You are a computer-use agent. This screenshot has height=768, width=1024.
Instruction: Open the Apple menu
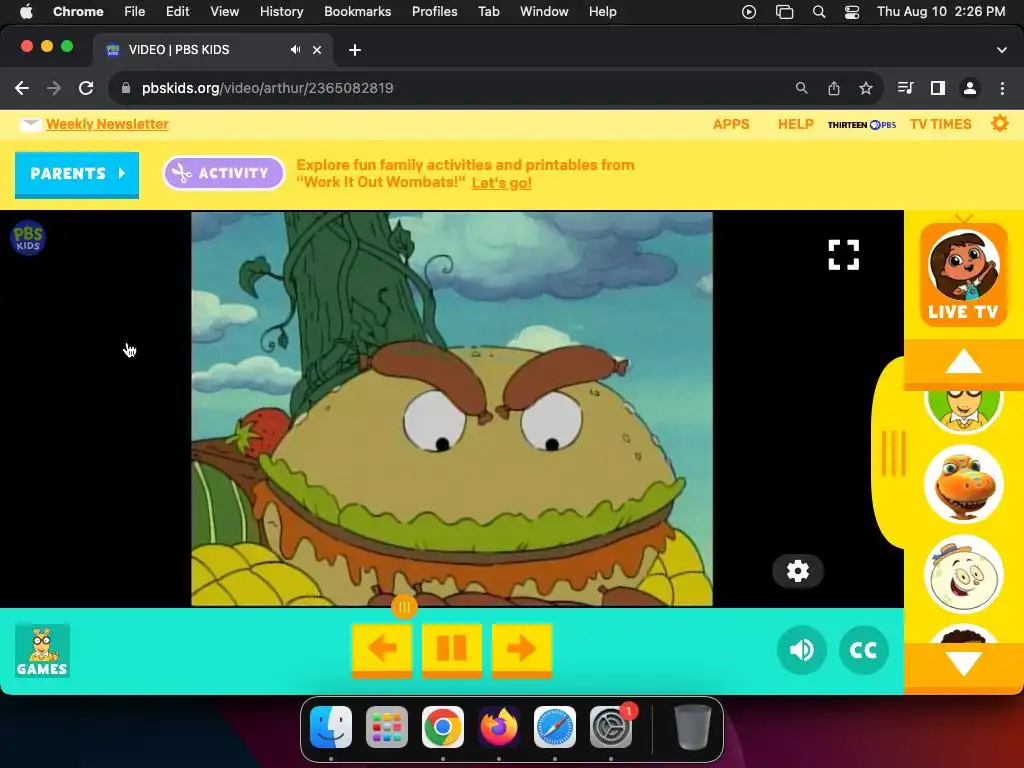click(26, 11)
